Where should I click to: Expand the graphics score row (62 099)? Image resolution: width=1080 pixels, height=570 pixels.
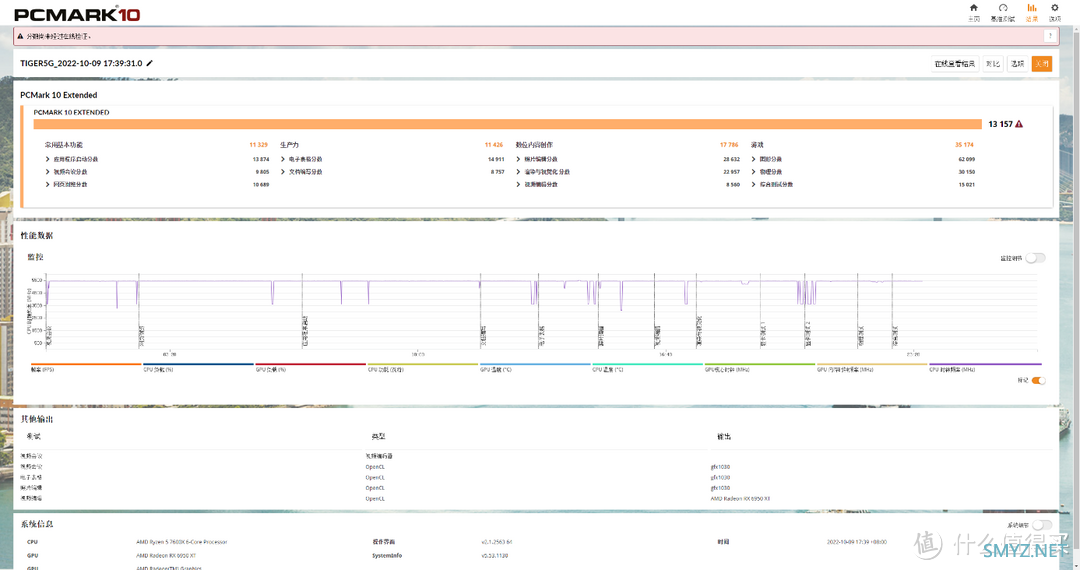tap(863, 159)
